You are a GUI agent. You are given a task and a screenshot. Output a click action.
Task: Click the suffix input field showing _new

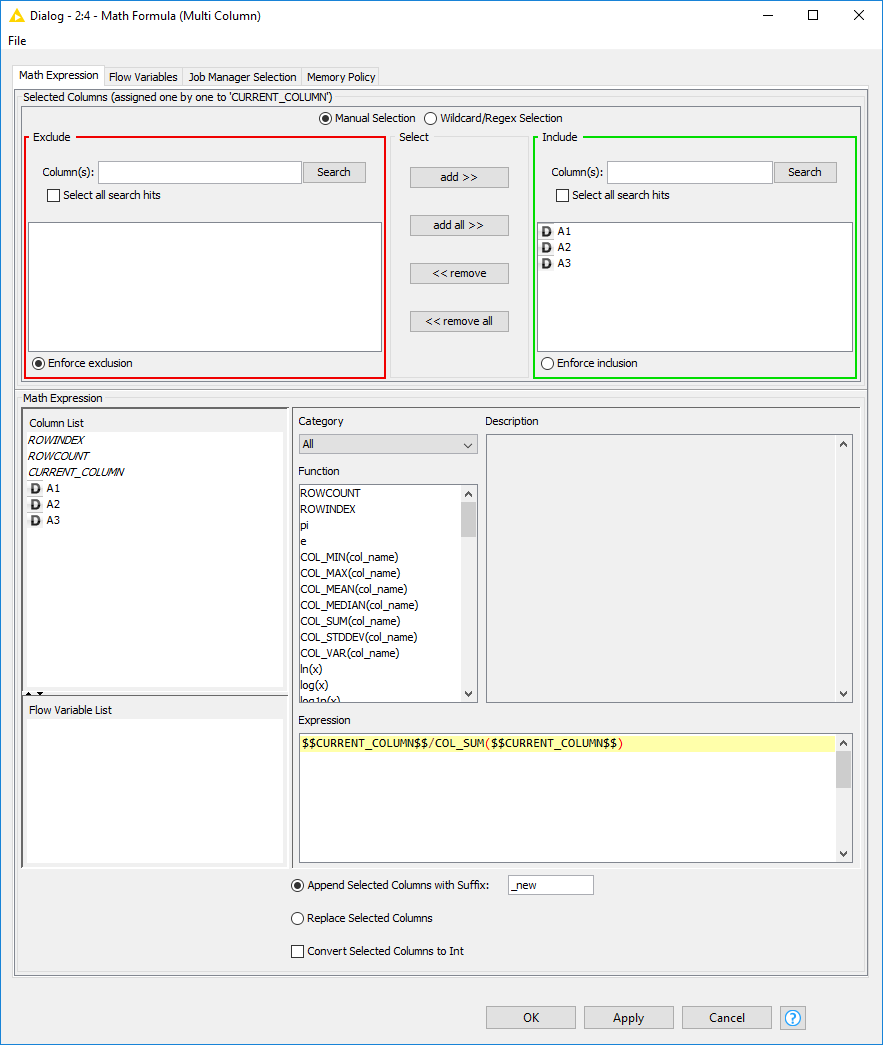[x=550, y=884]
